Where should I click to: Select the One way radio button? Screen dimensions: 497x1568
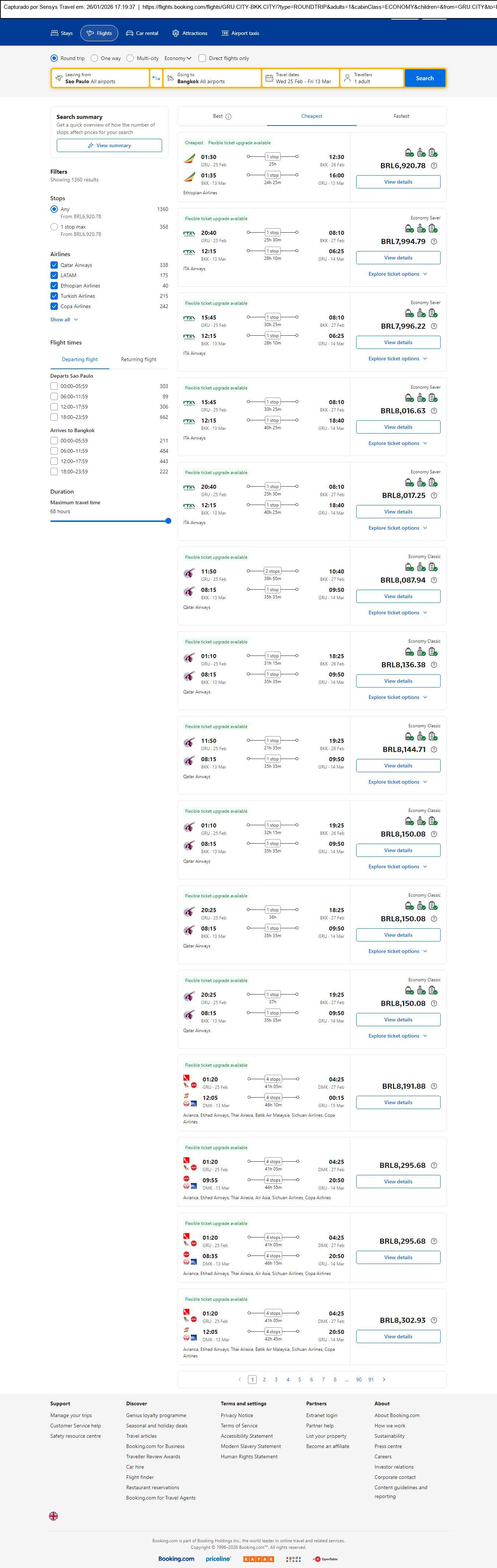[94, 59]
